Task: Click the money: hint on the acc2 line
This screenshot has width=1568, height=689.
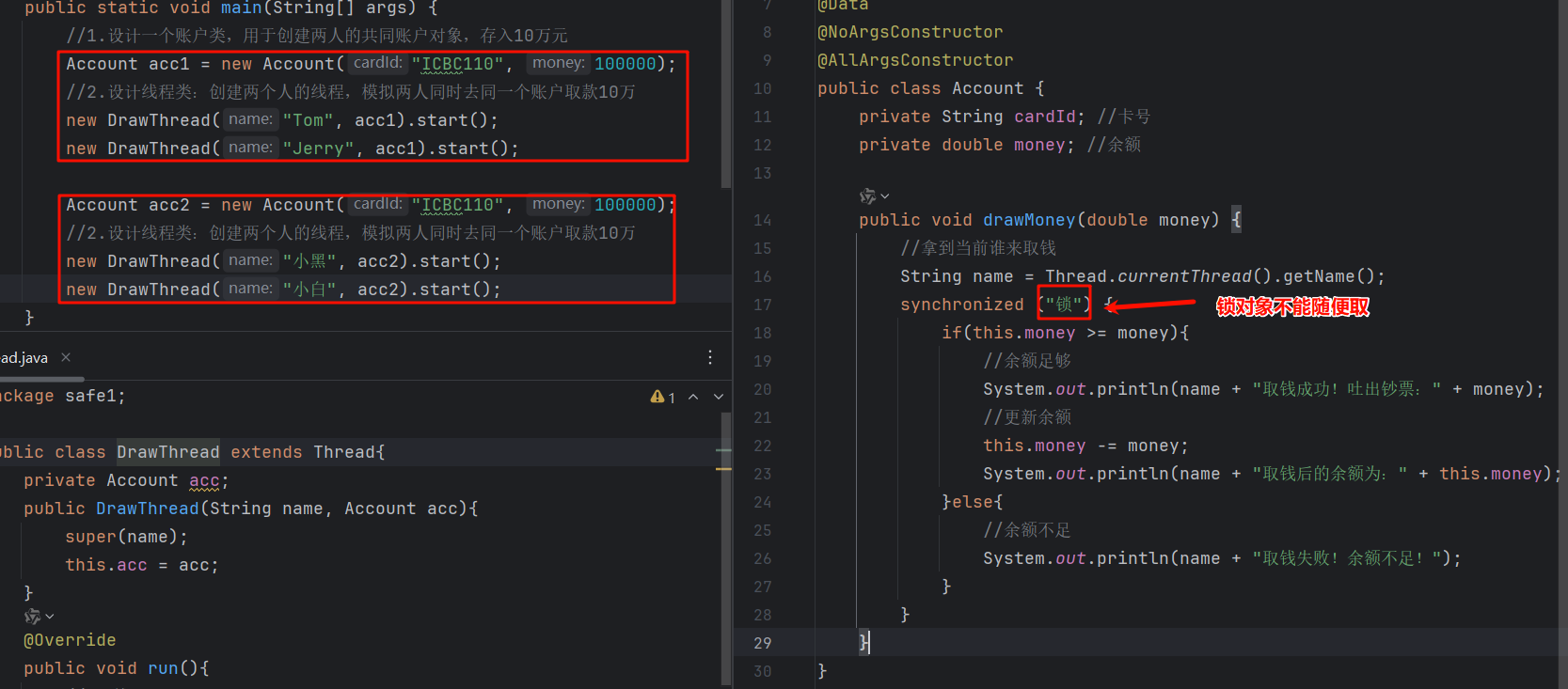Action: coord(558,204)
